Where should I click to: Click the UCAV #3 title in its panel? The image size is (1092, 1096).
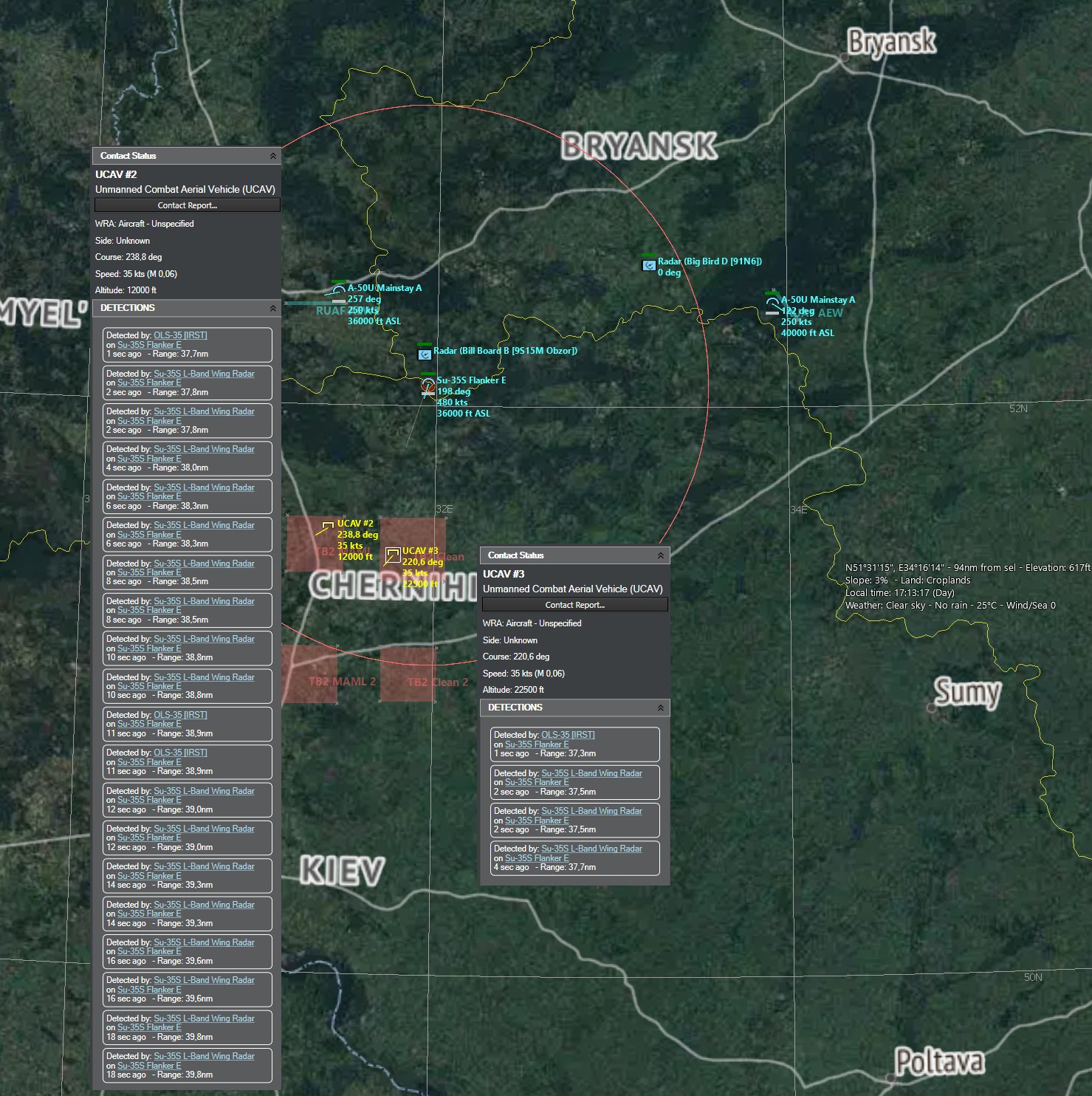click(504, 574)
